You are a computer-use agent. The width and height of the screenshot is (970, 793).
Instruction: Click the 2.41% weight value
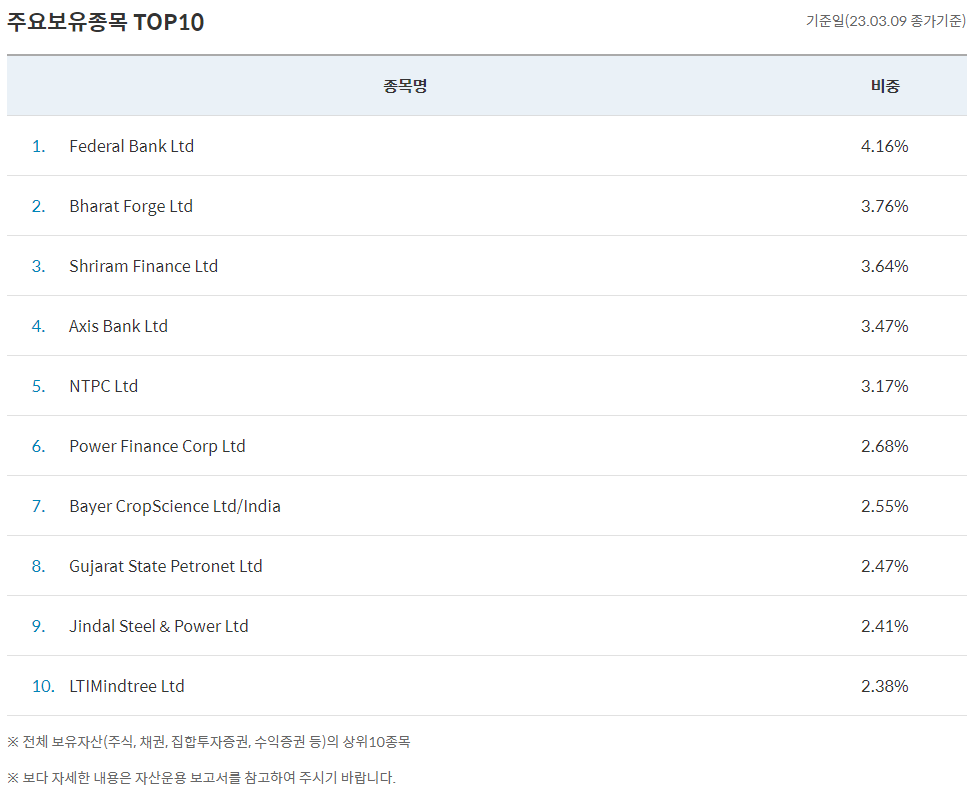click(885, 626)
